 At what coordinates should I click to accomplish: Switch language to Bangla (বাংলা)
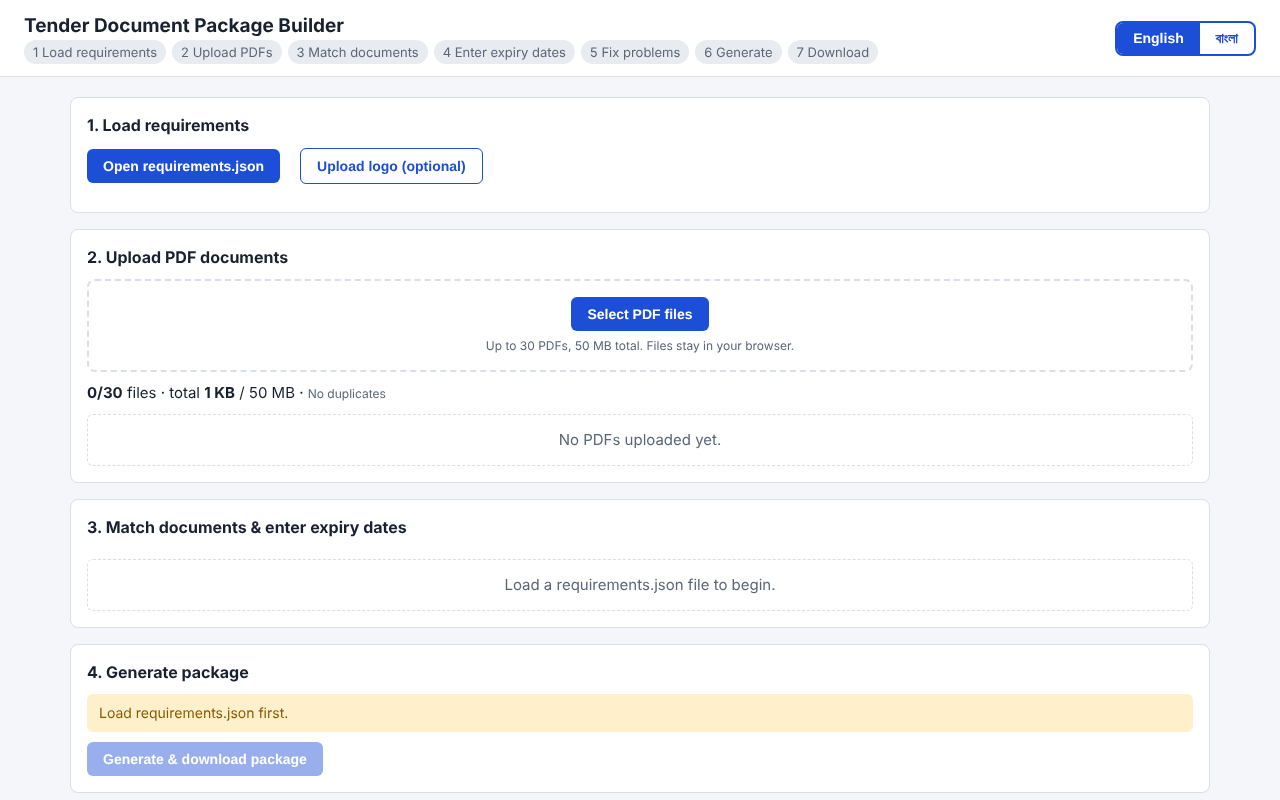(x=1227, y=39)
